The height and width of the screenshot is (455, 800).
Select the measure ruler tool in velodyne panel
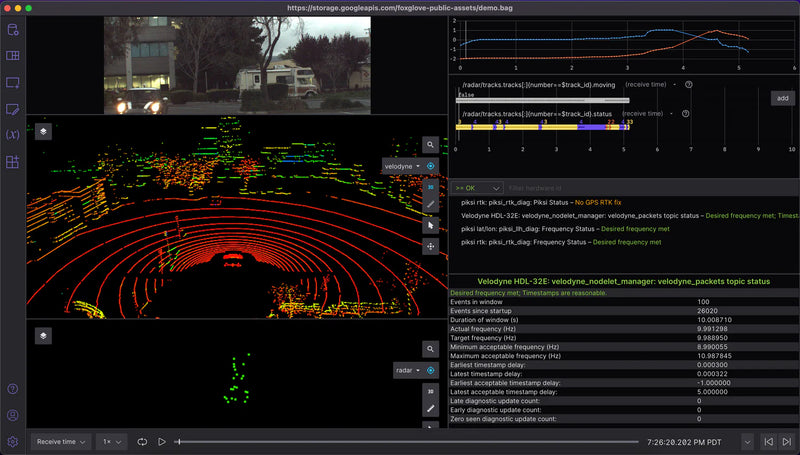pos(431,204)
